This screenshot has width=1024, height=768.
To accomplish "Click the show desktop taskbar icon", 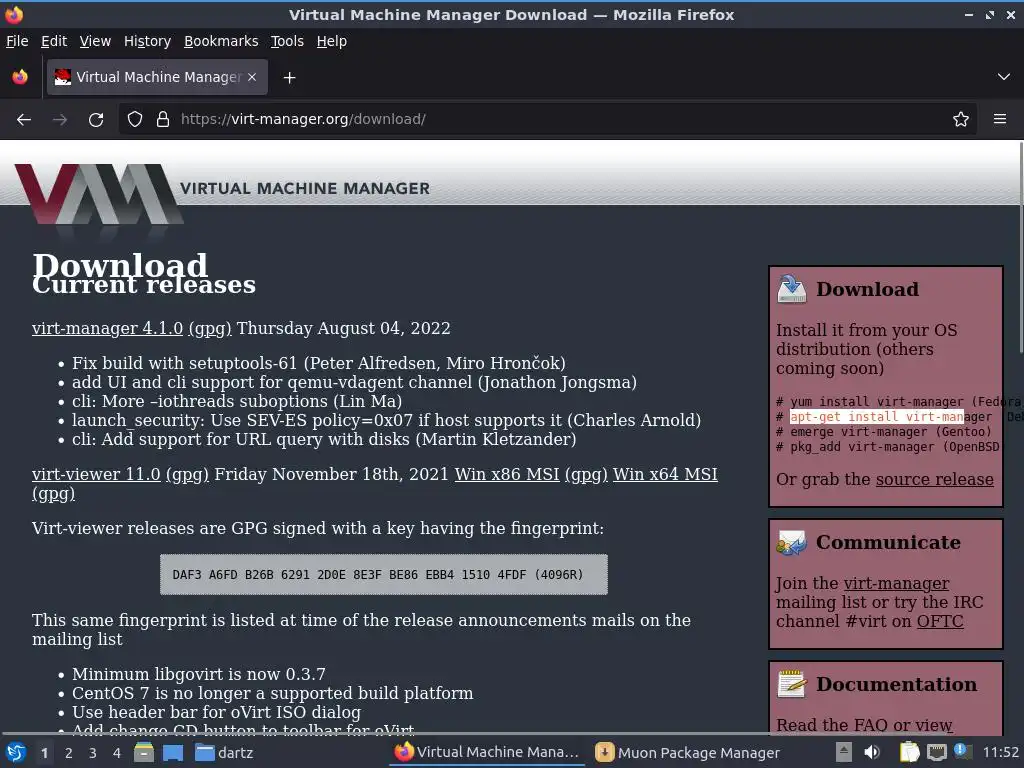I will point(173,753).
